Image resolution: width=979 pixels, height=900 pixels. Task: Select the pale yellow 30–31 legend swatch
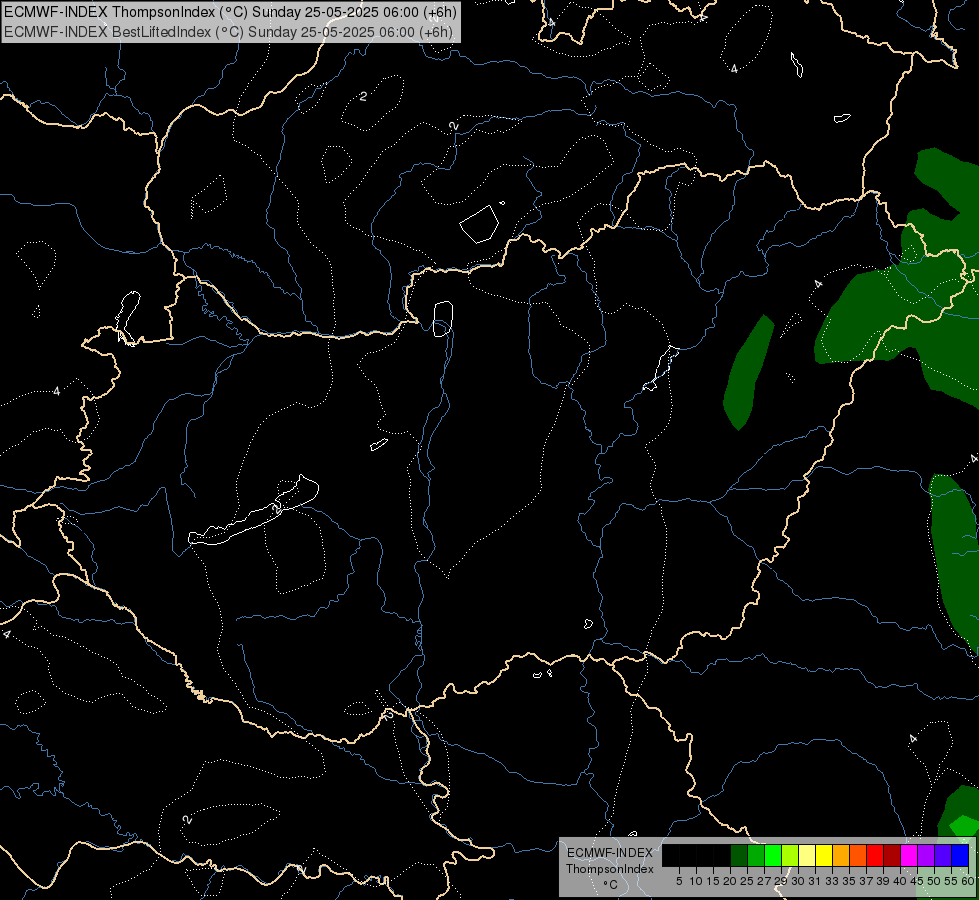point(807,855)
